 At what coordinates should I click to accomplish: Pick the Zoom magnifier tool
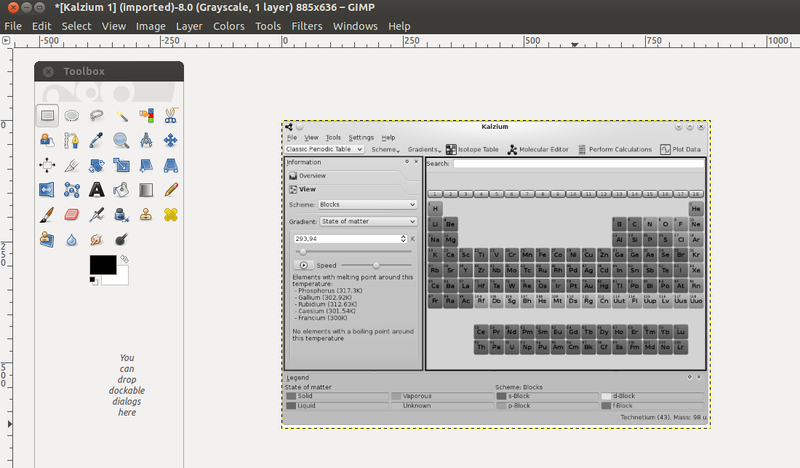(121, 140)
